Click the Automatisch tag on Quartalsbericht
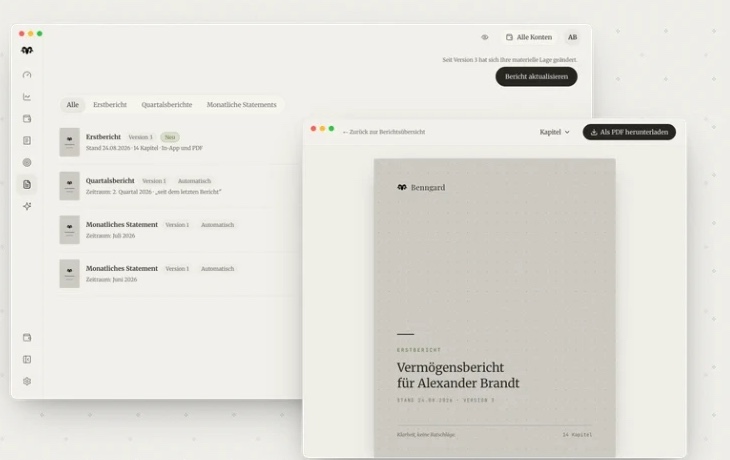 (x=194, y=181)
